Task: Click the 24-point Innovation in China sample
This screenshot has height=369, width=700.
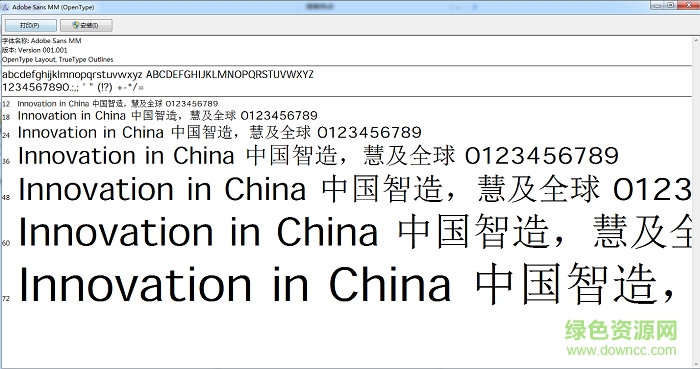Action: (219, 133)
